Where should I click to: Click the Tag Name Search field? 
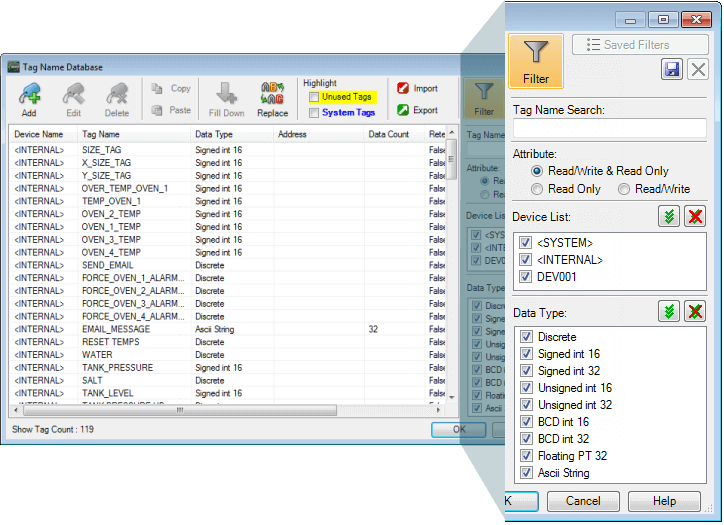(609, 128)
